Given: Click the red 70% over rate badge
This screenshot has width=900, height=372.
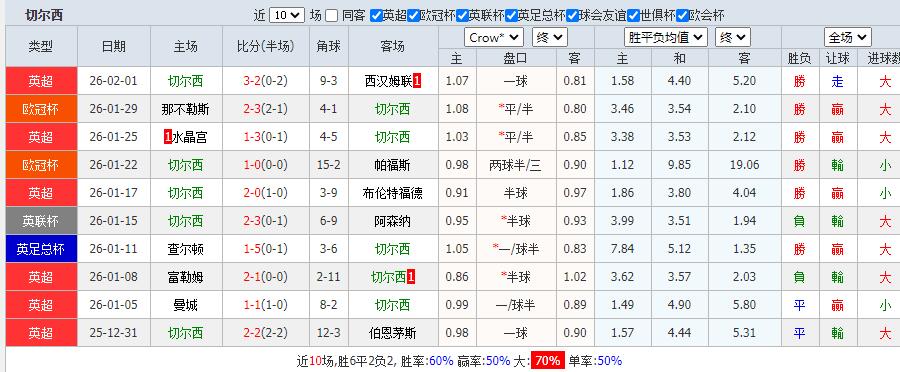Looking at the screenshot, I should (548, 361).
